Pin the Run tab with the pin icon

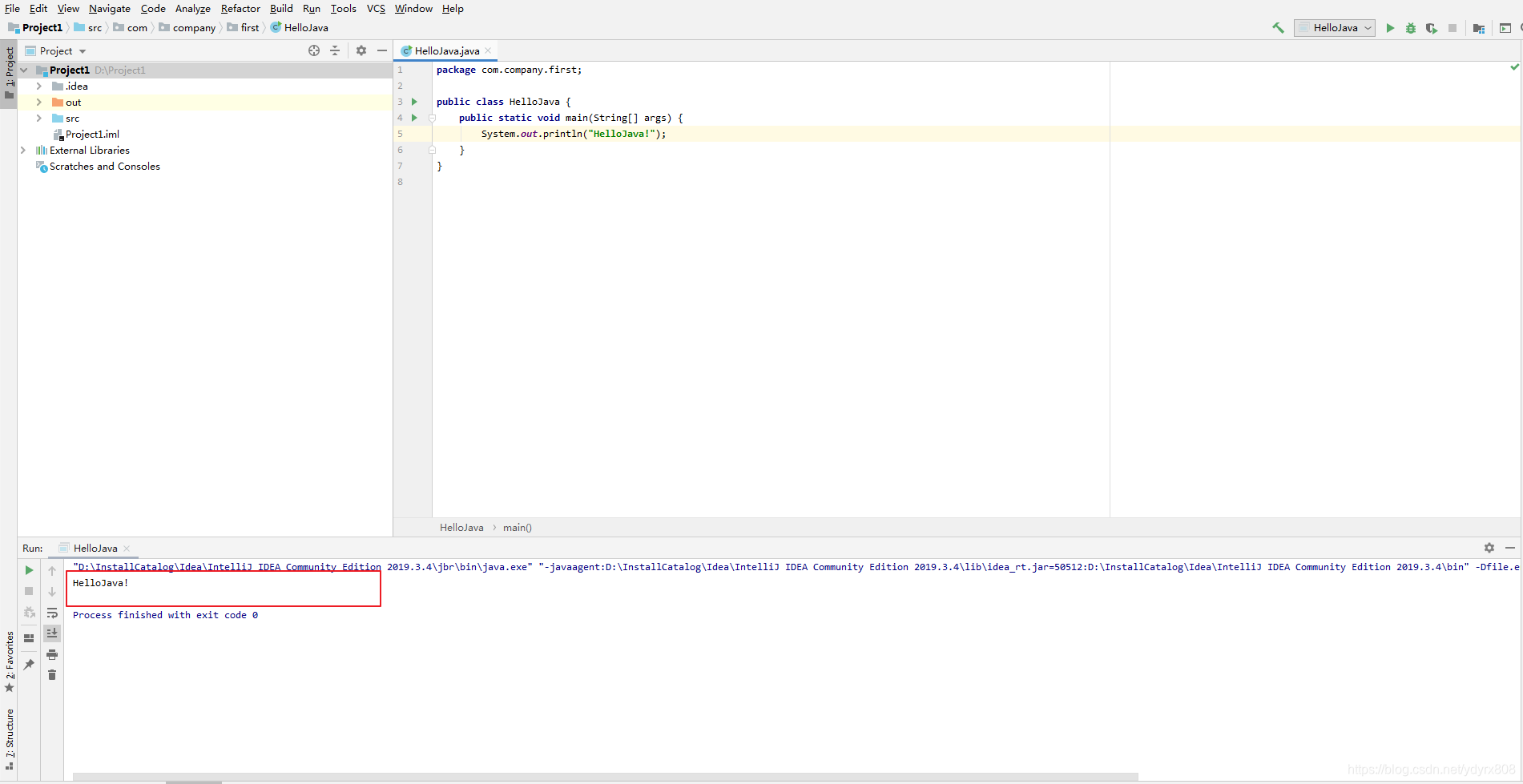(x=29, y=664)
